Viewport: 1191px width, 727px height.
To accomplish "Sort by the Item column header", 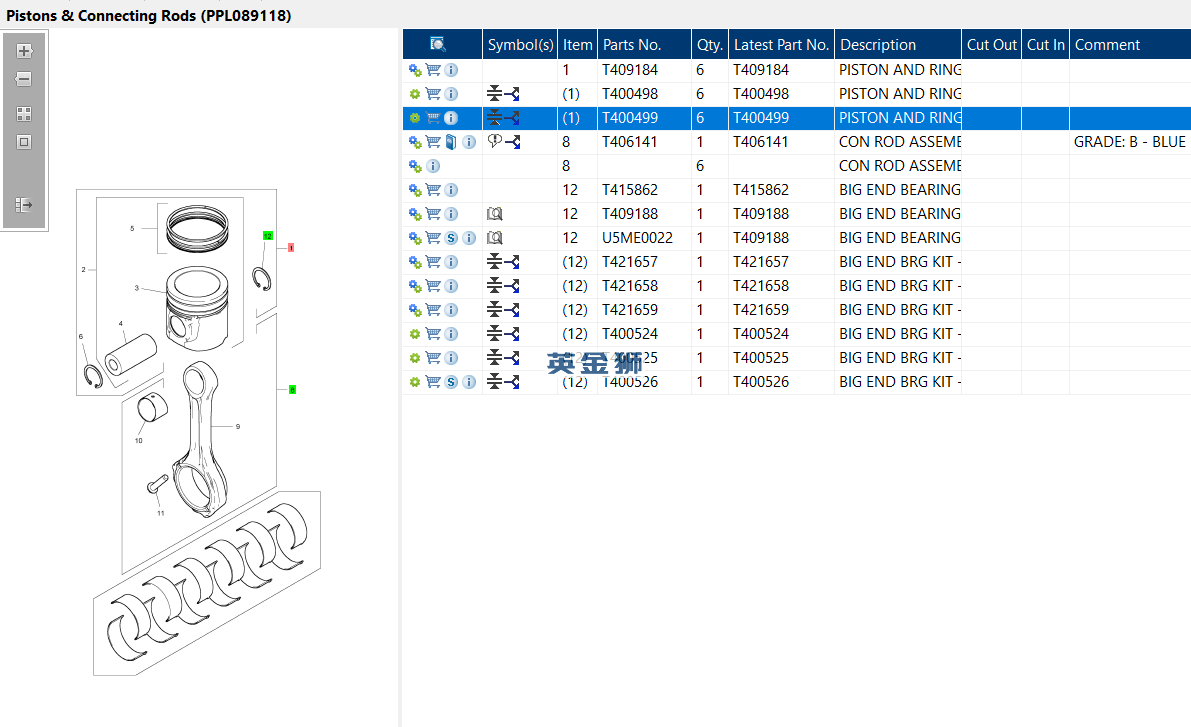I will pos(577,44).
